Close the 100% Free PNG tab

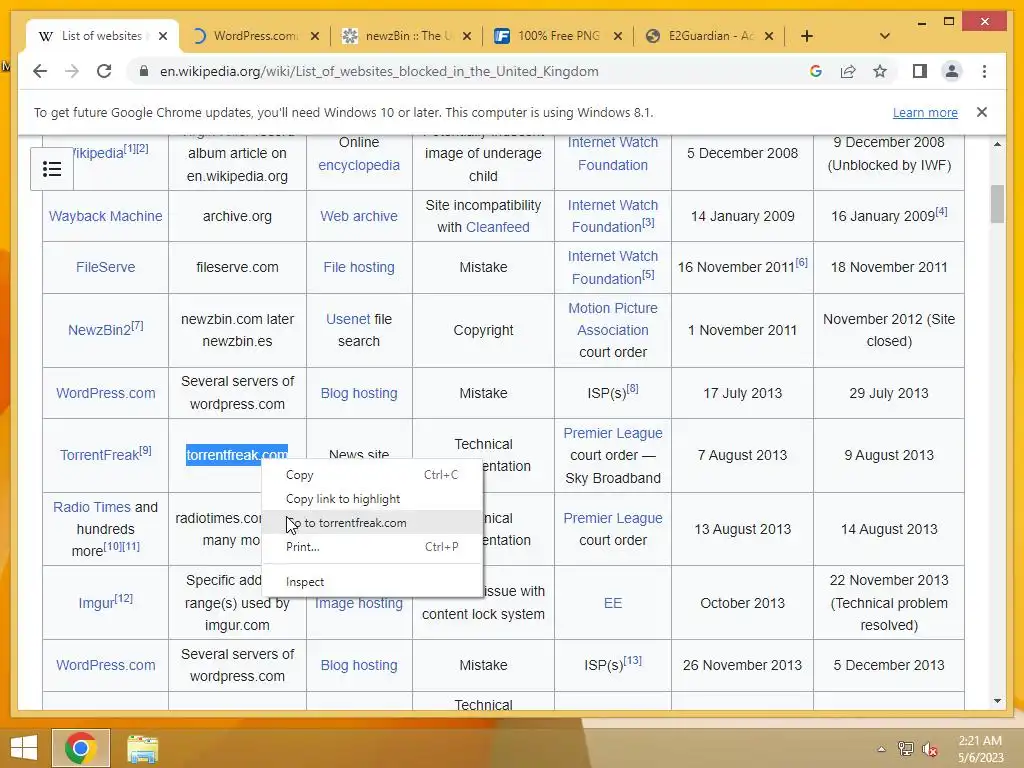pos(618,36)
